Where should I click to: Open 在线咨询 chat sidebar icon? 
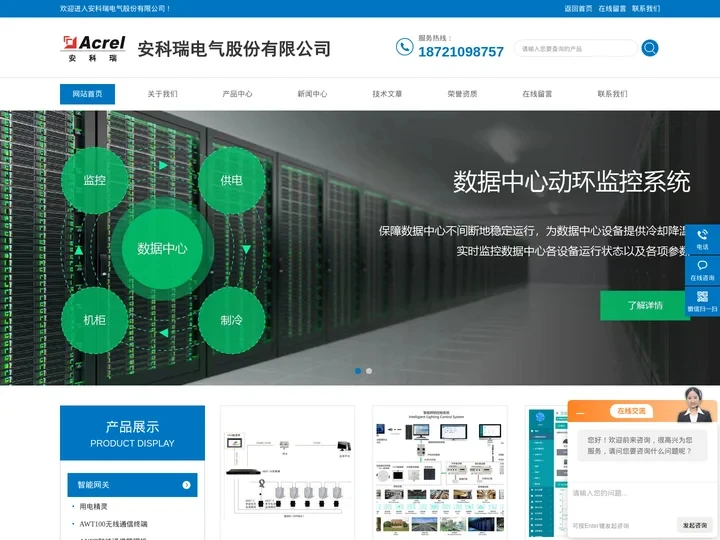pyautogui.click(x=702, y=271)
